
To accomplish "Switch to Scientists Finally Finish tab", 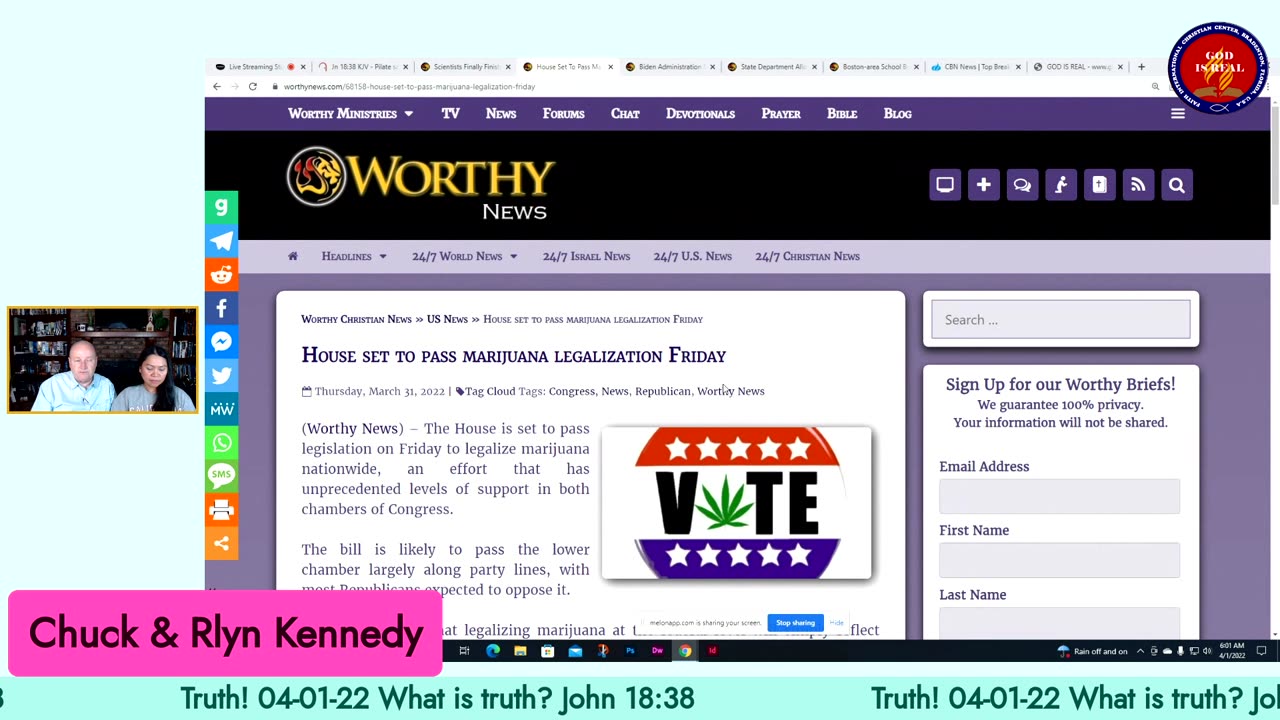I will [x=465, y=67].
